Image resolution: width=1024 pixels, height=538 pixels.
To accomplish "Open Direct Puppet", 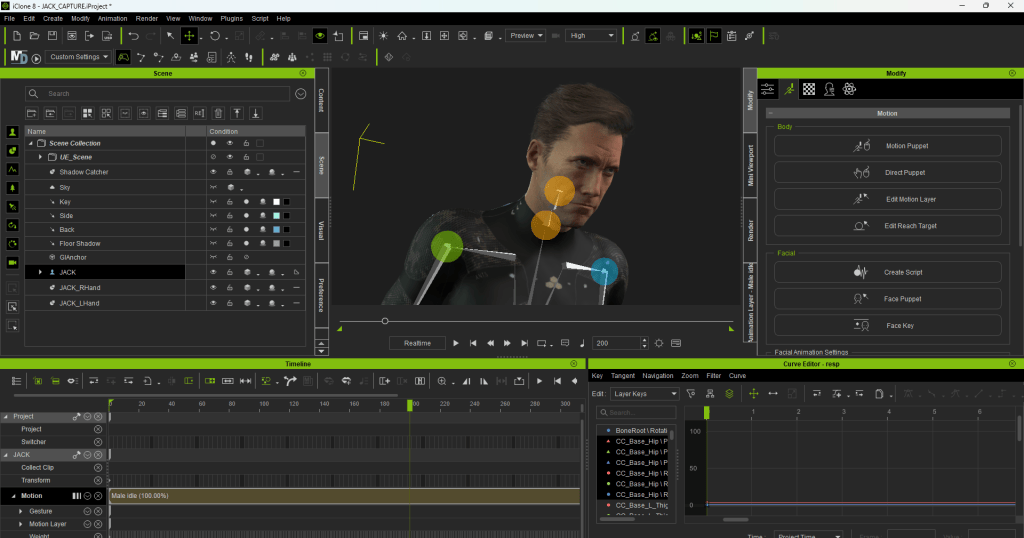I will [888, 172].
